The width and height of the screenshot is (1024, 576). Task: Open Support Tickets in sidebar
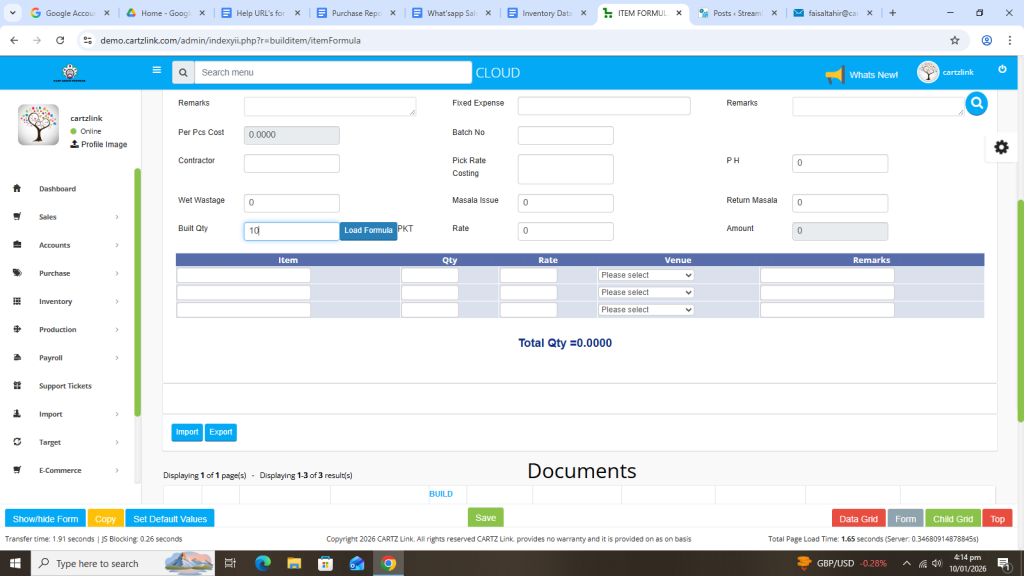(65, 386)
